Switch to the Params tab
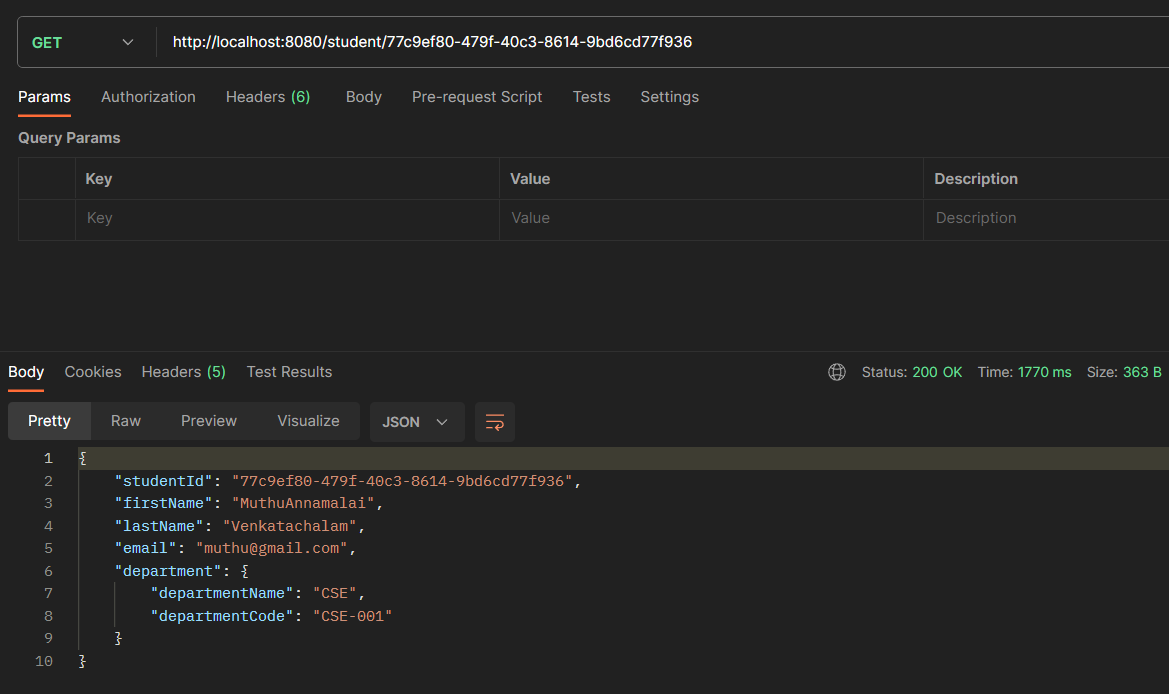This screenshot has width=1169, height=694. (44, 97)
